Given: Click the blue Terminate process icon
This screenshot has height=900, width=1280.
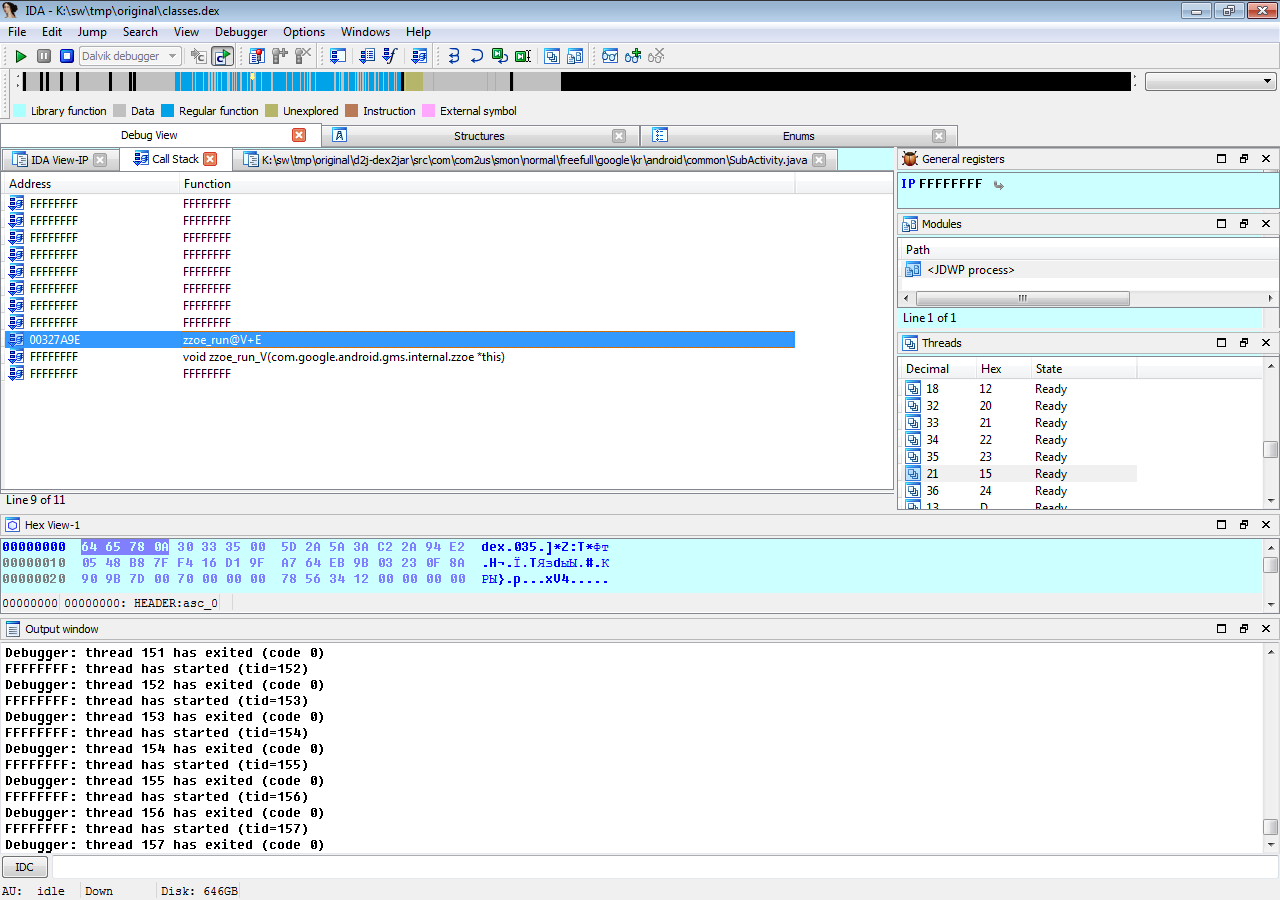Looking at the screenshot, I should point(67,56).
